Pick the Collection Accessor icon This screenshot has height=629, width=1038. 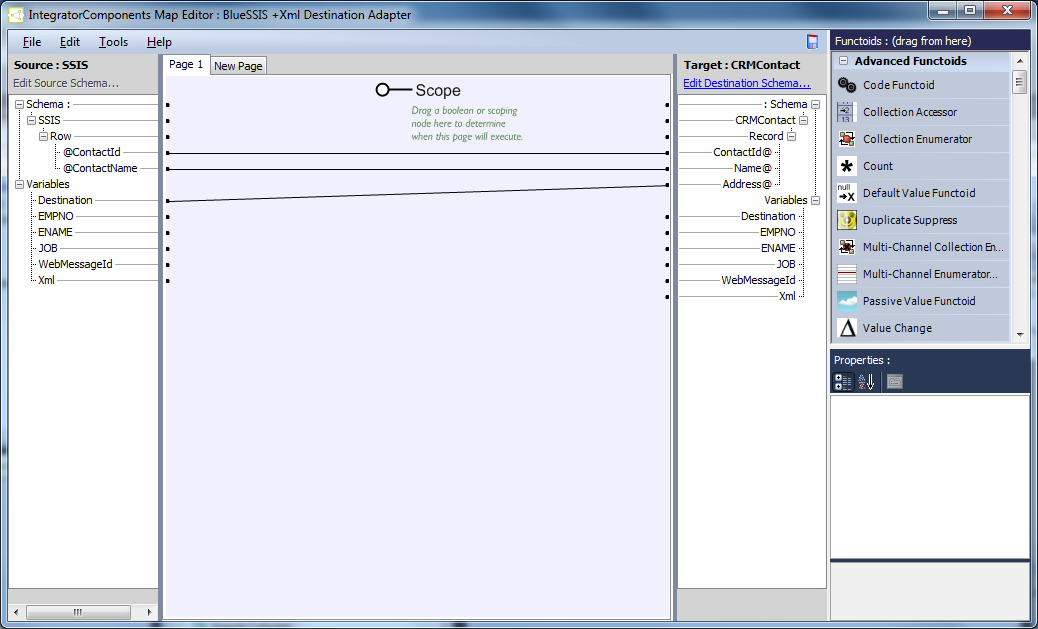point(847,112)
